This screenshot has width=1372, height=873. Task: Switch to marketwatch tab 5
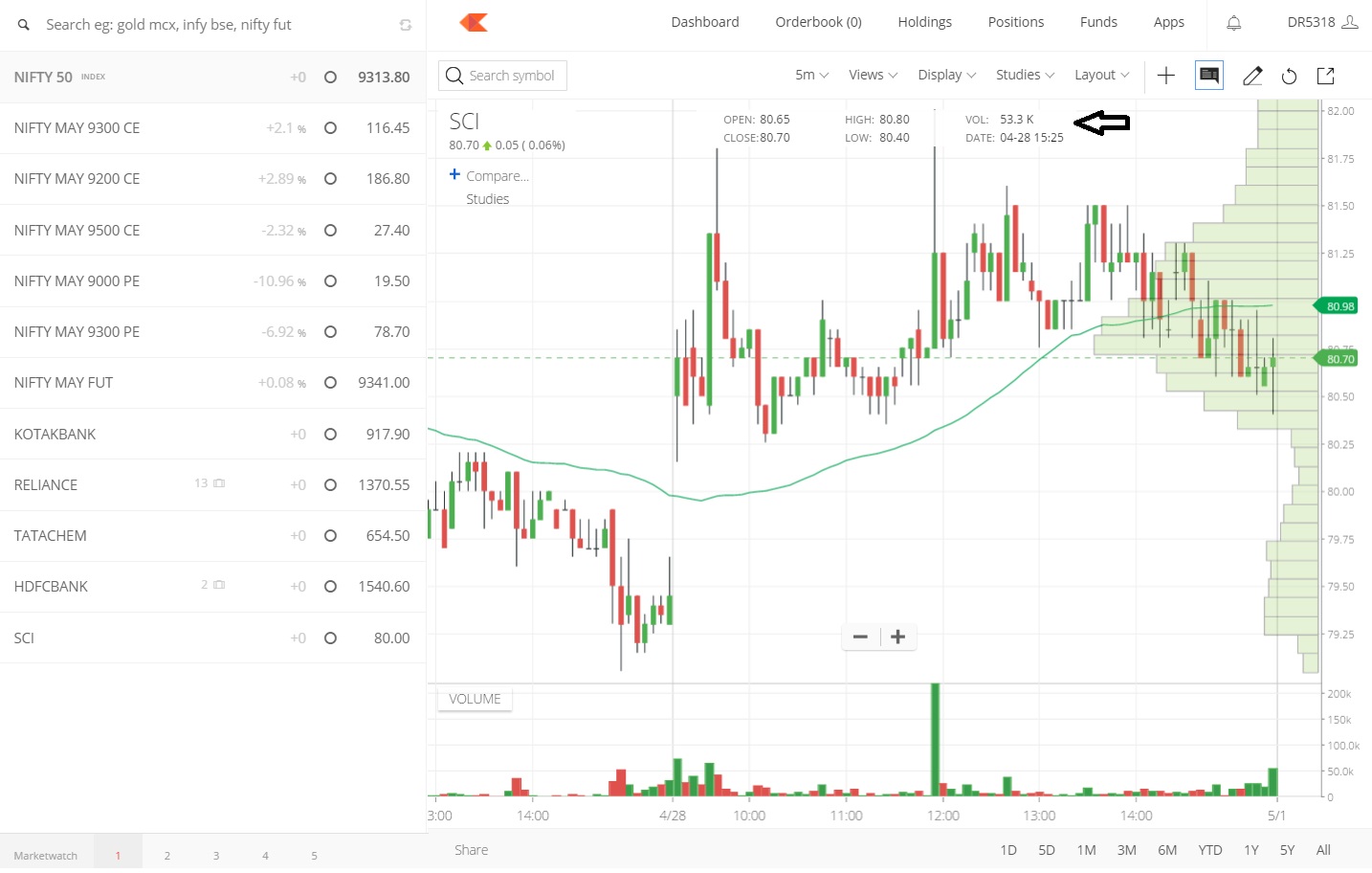[314, 855]
